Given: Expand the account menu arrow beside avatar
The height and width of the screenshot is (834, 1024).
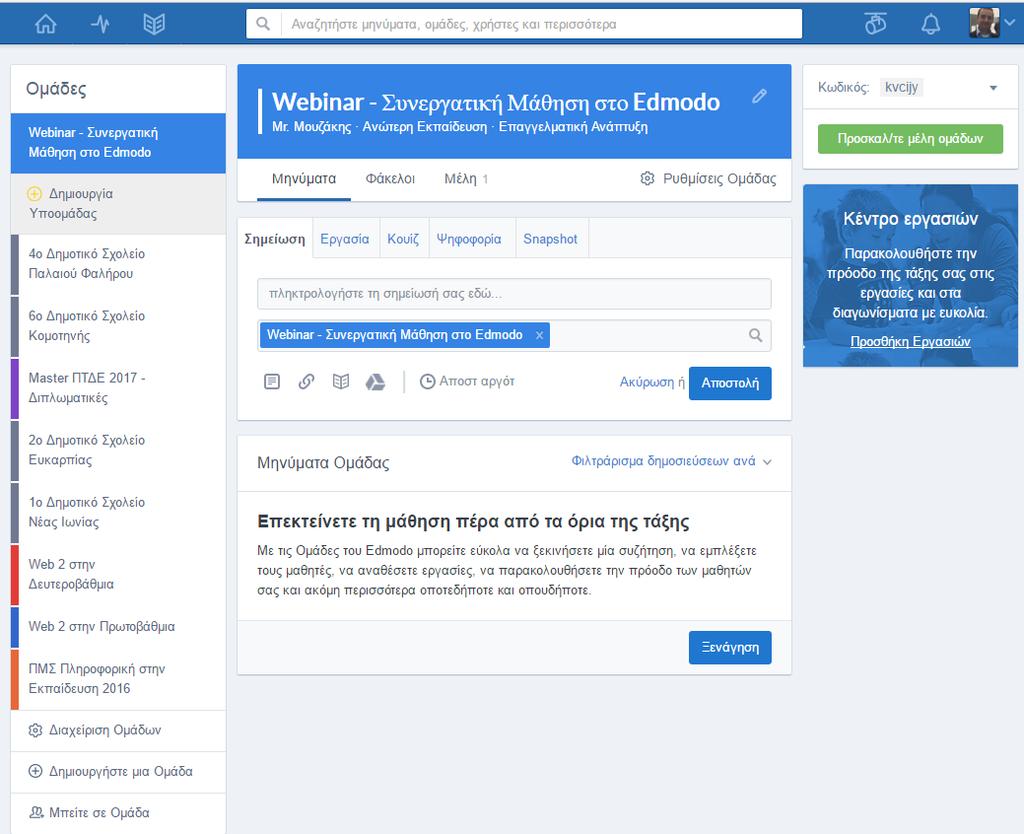Looking at the screenshot, I should pyautogui.click(x=1009, y=22).
